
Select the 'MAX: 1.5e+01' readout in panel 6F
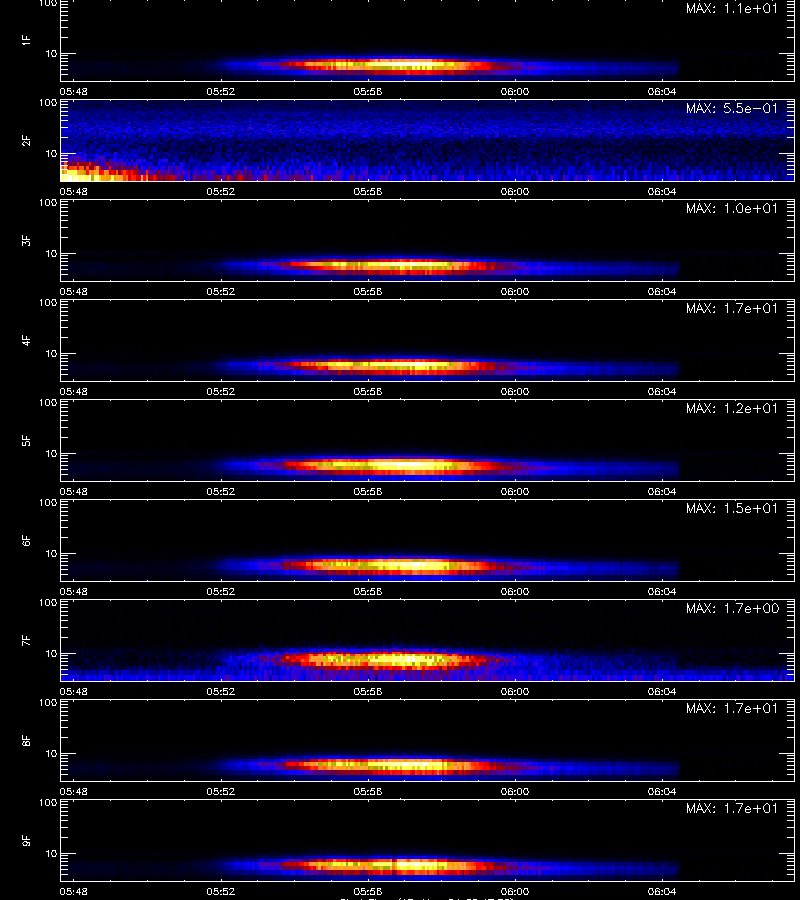click(x=732, y=509)
